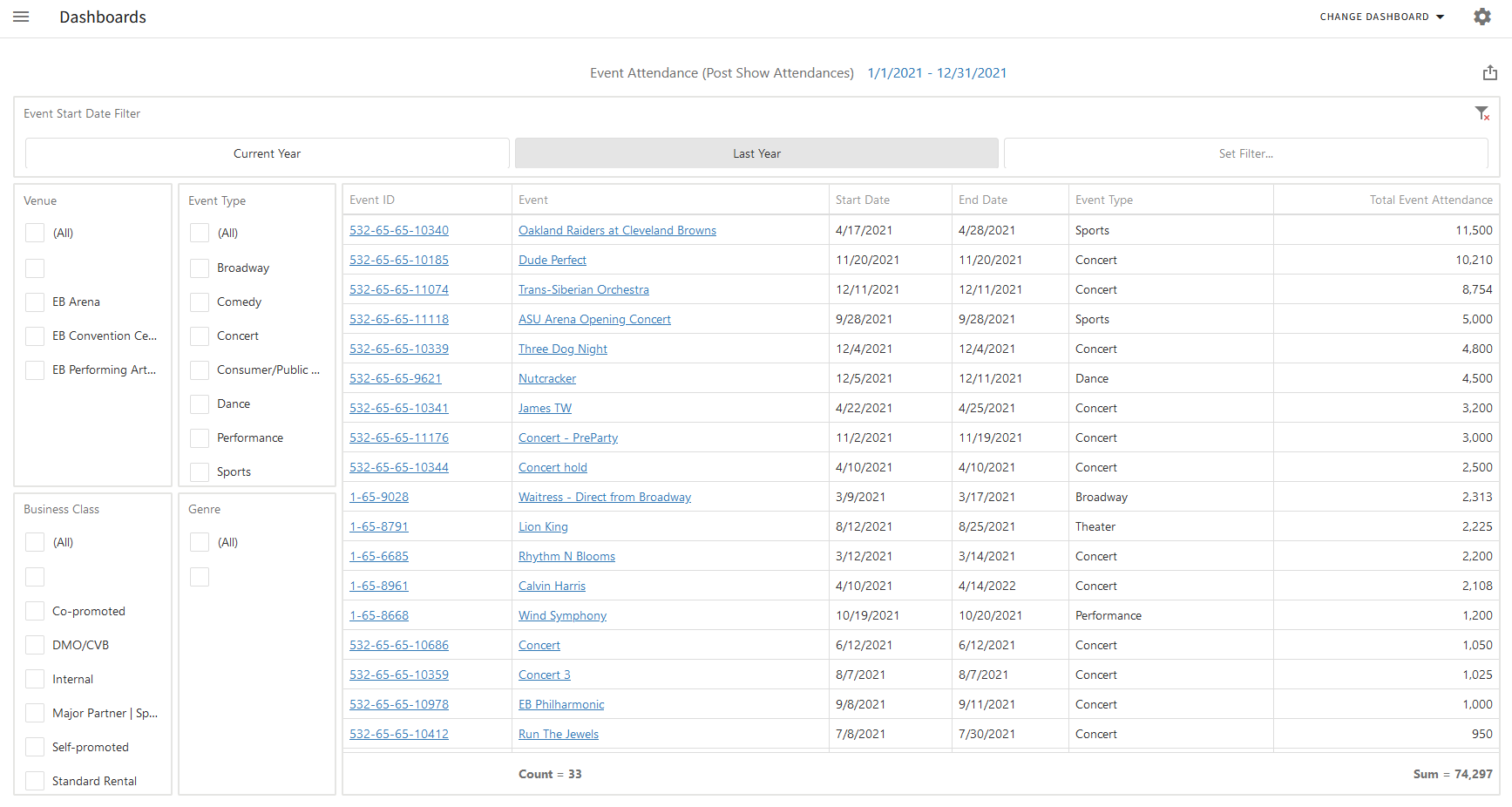The image size is (1512, 807).
Task: Open event ID 532-65-65-11074
Action: coord(399,289)
